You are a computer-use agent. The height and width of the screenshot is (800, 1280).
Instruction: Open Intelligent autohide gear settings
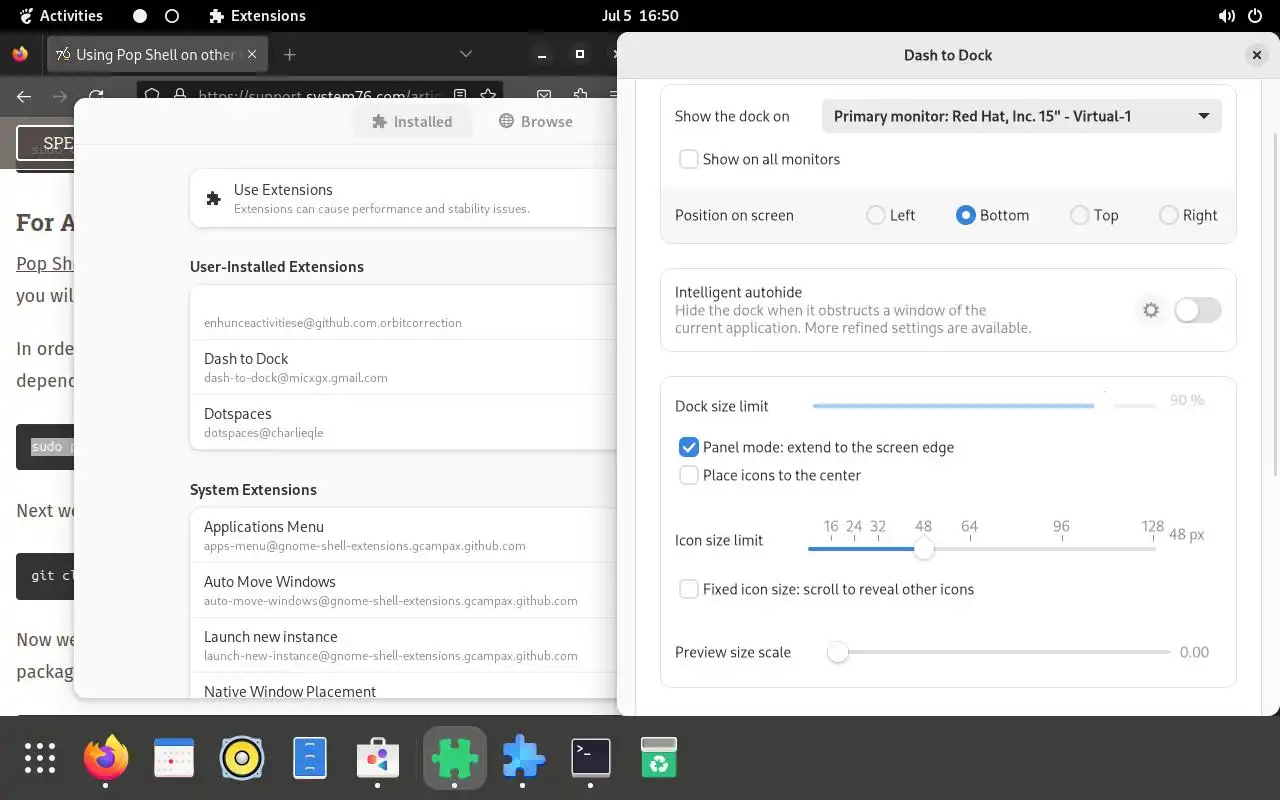point(1151,310)
